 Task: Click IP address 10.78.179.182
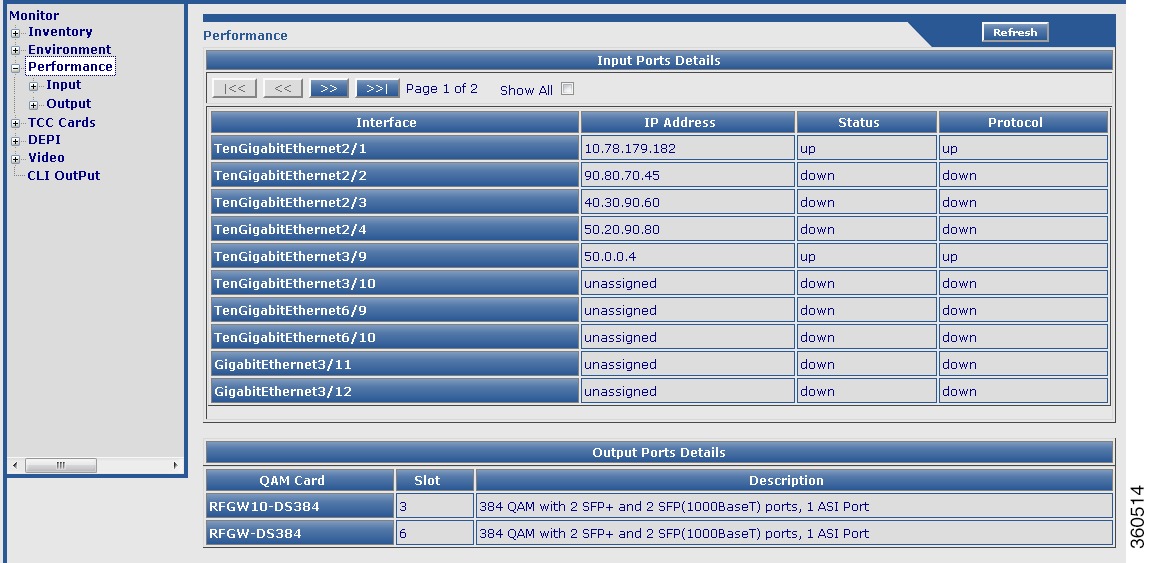click(630, 149)
